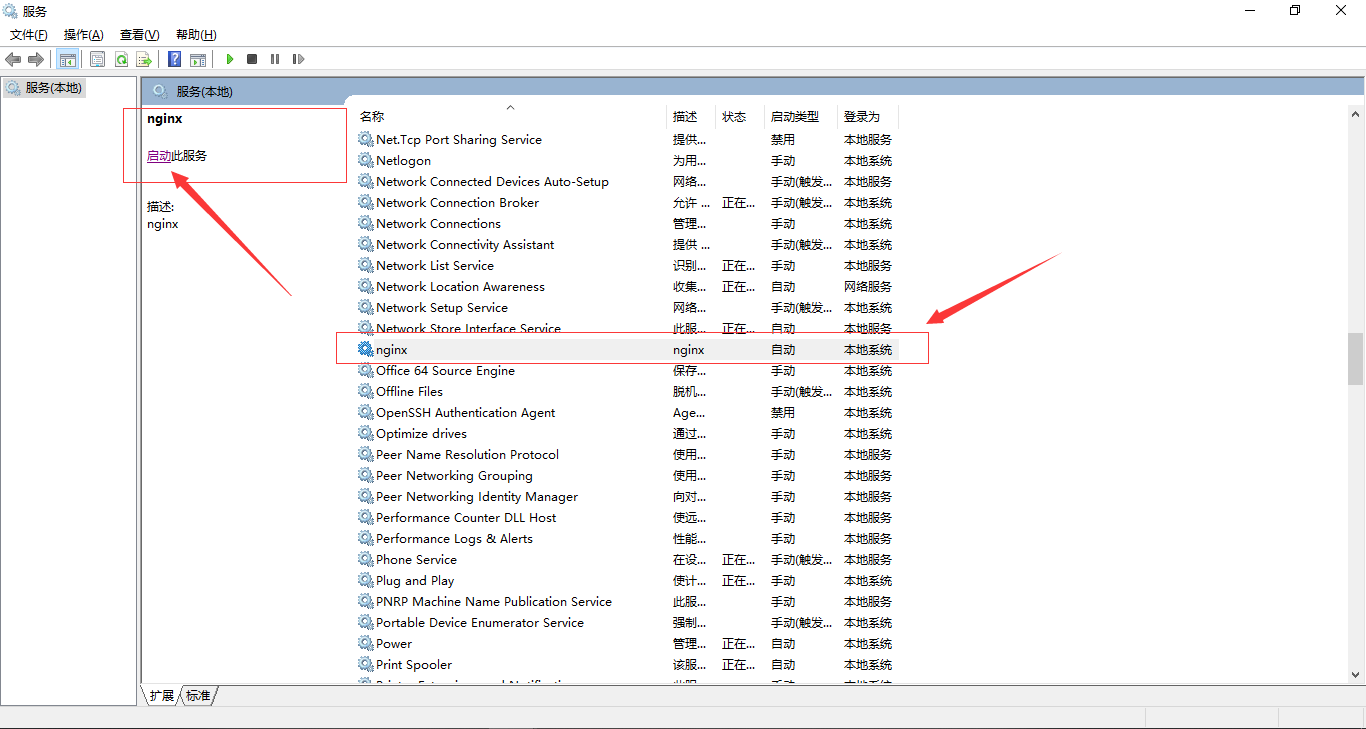
Task: Click the Export List toolbar icon
Action: click(x=144, y=59)
